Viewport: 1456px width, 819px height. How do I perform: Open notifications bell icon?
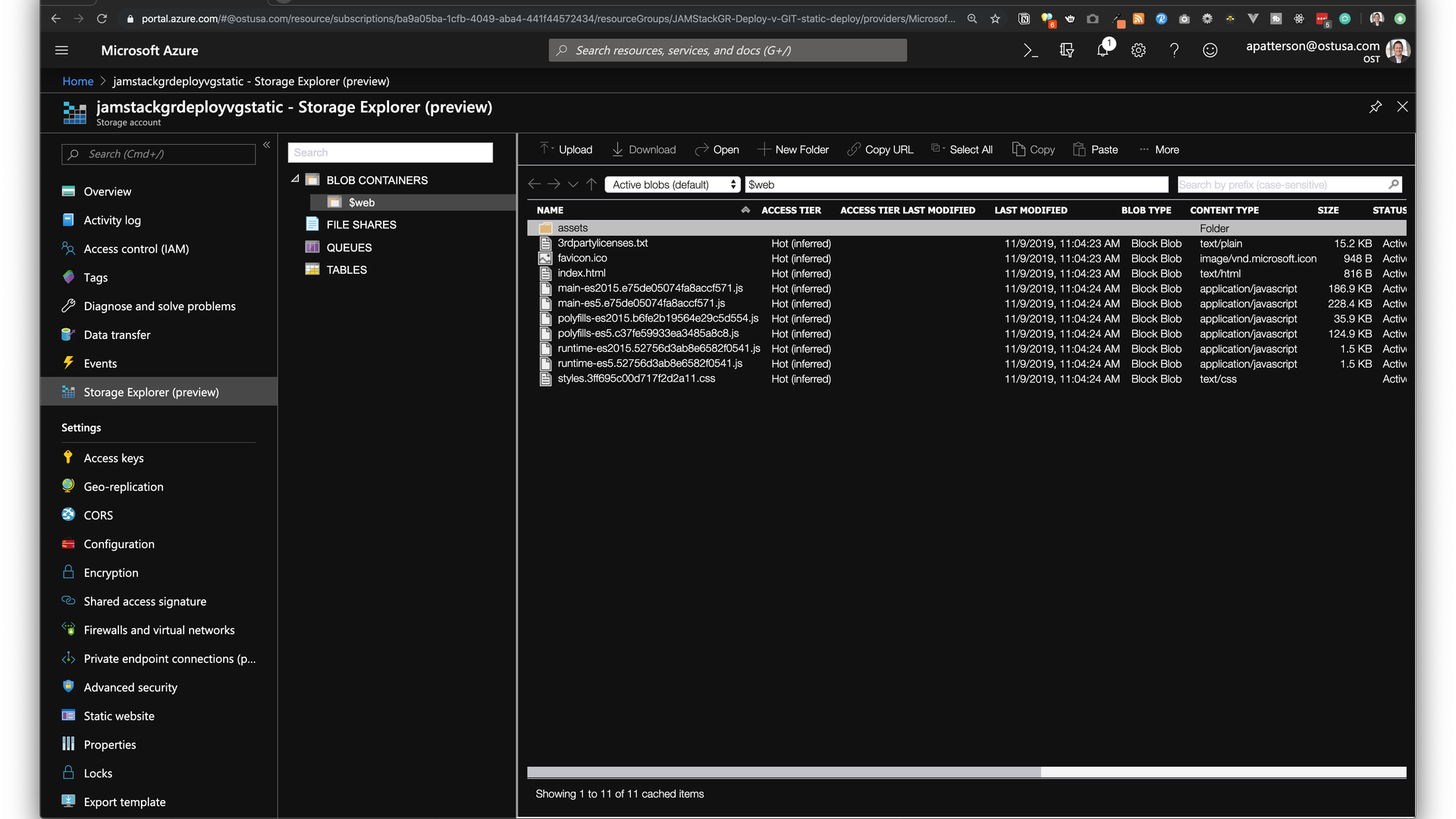(x=1103, y=51)
